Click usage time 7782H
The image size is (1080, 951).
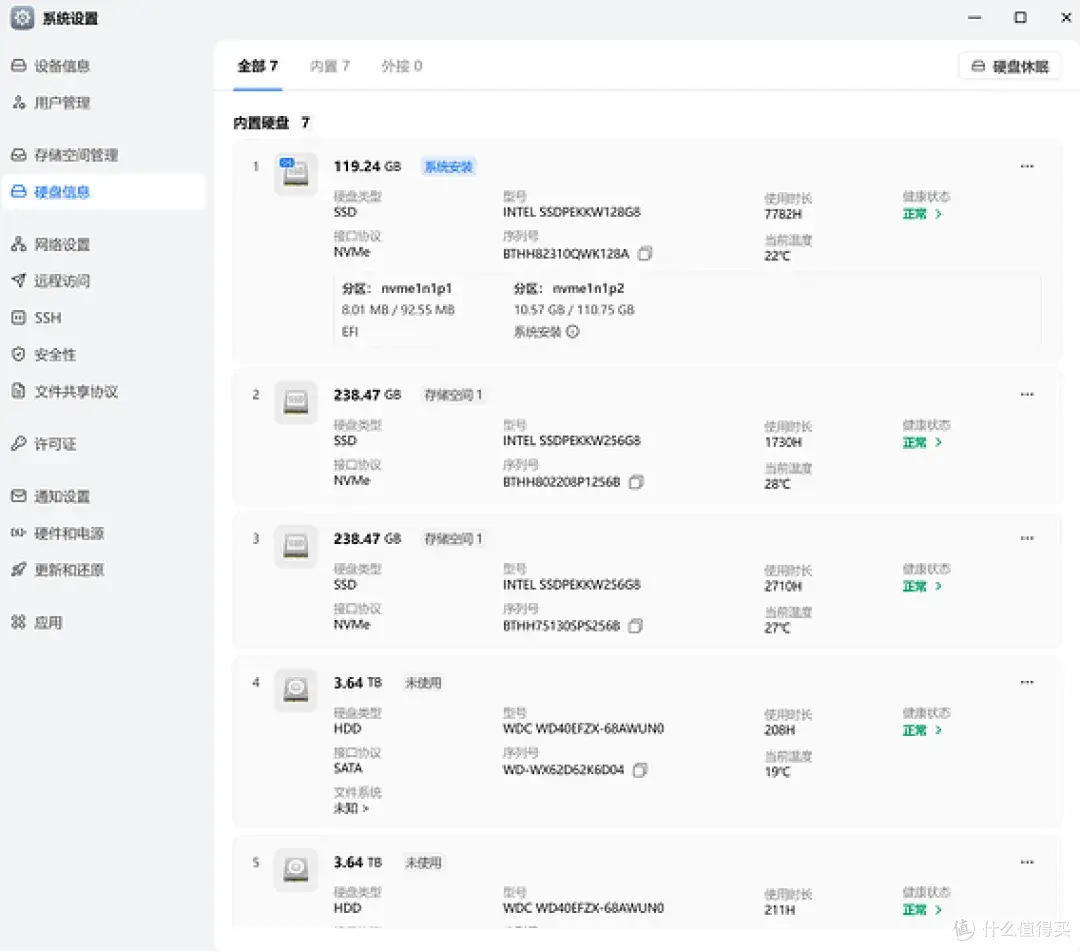[783, 214]
